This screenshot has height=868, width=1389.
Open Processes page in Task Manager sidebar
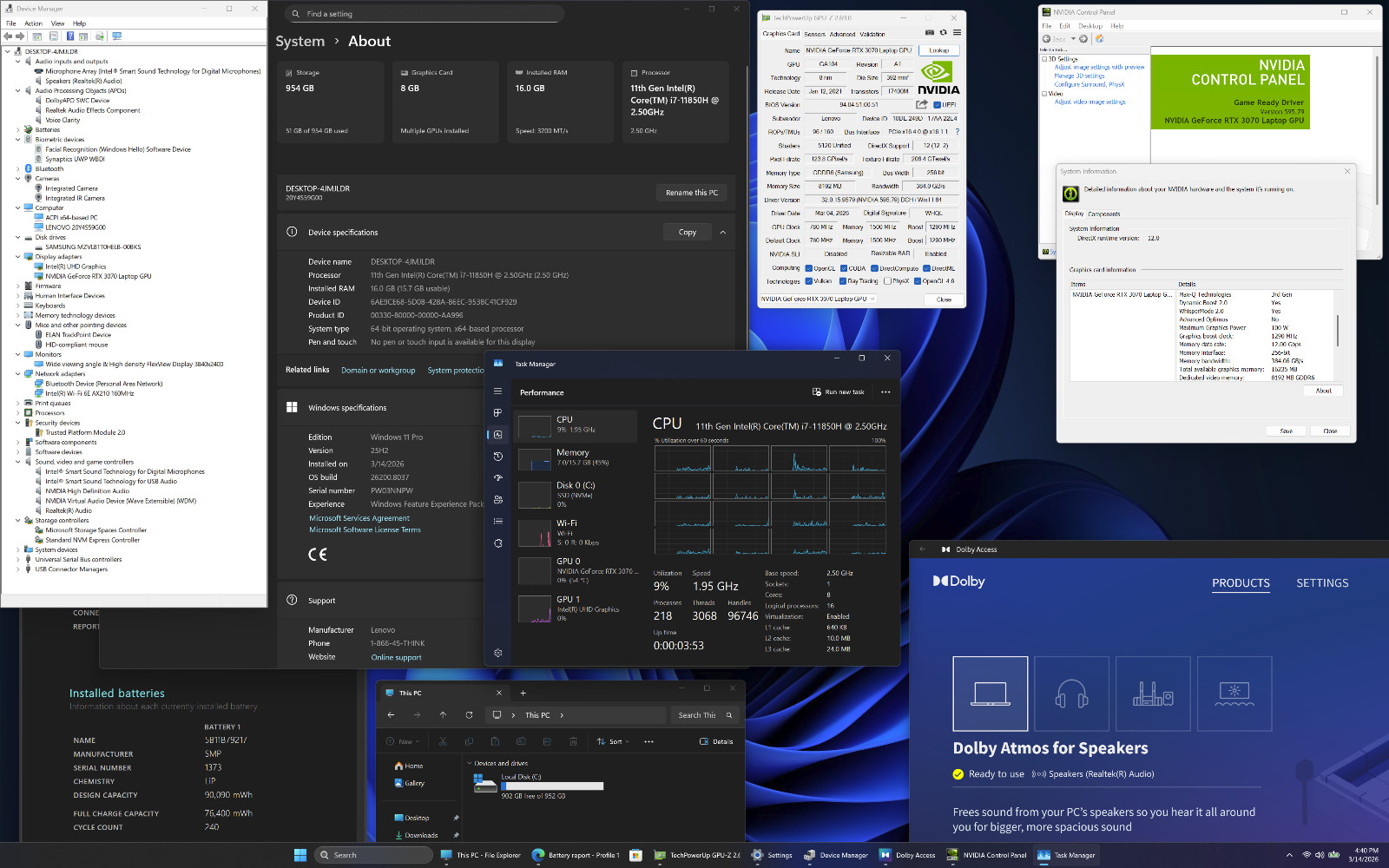pyautogui.click(x=497, y=413)
